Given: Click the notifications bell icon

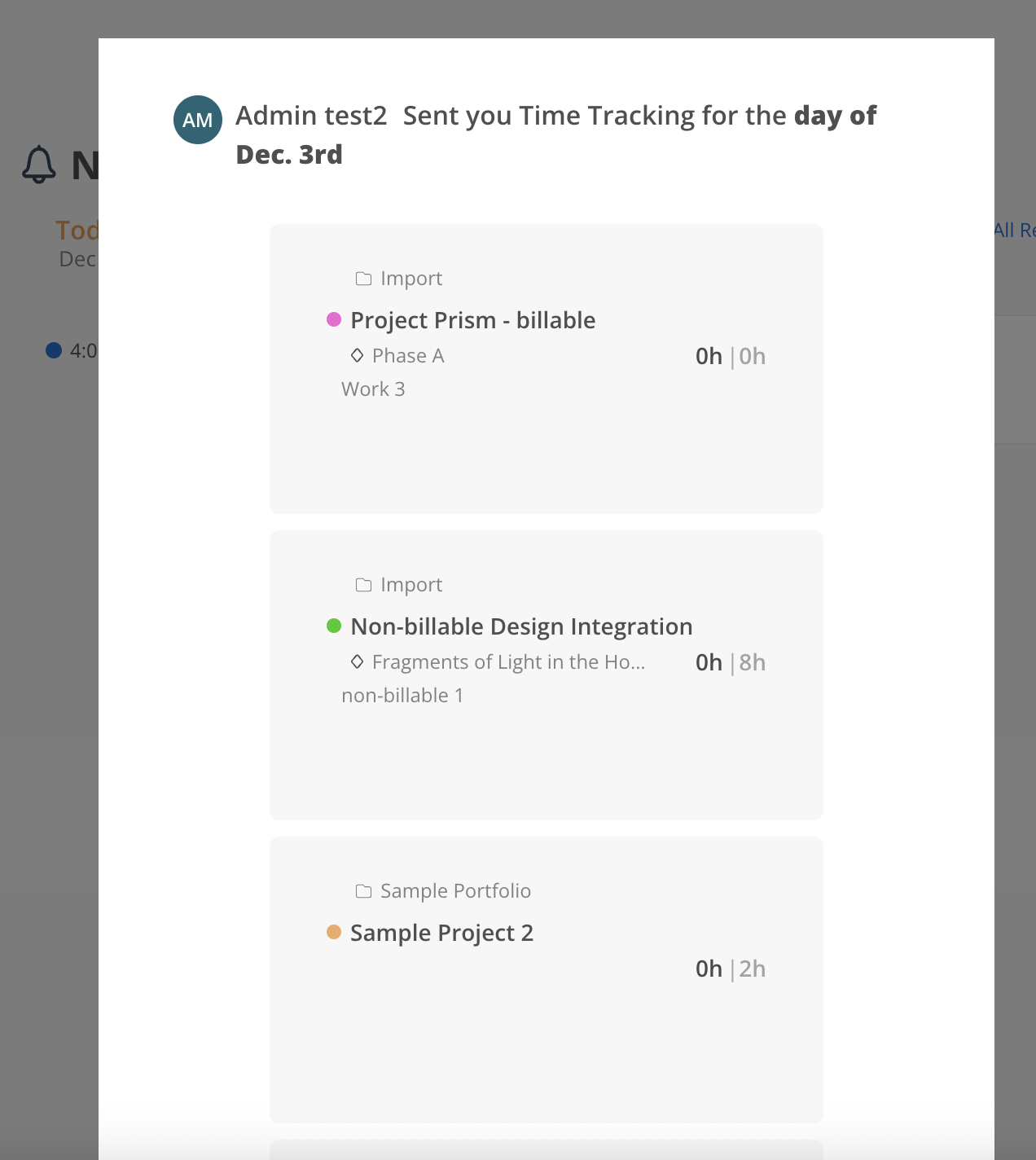Looking at the screenshot, I should point(38,165).
